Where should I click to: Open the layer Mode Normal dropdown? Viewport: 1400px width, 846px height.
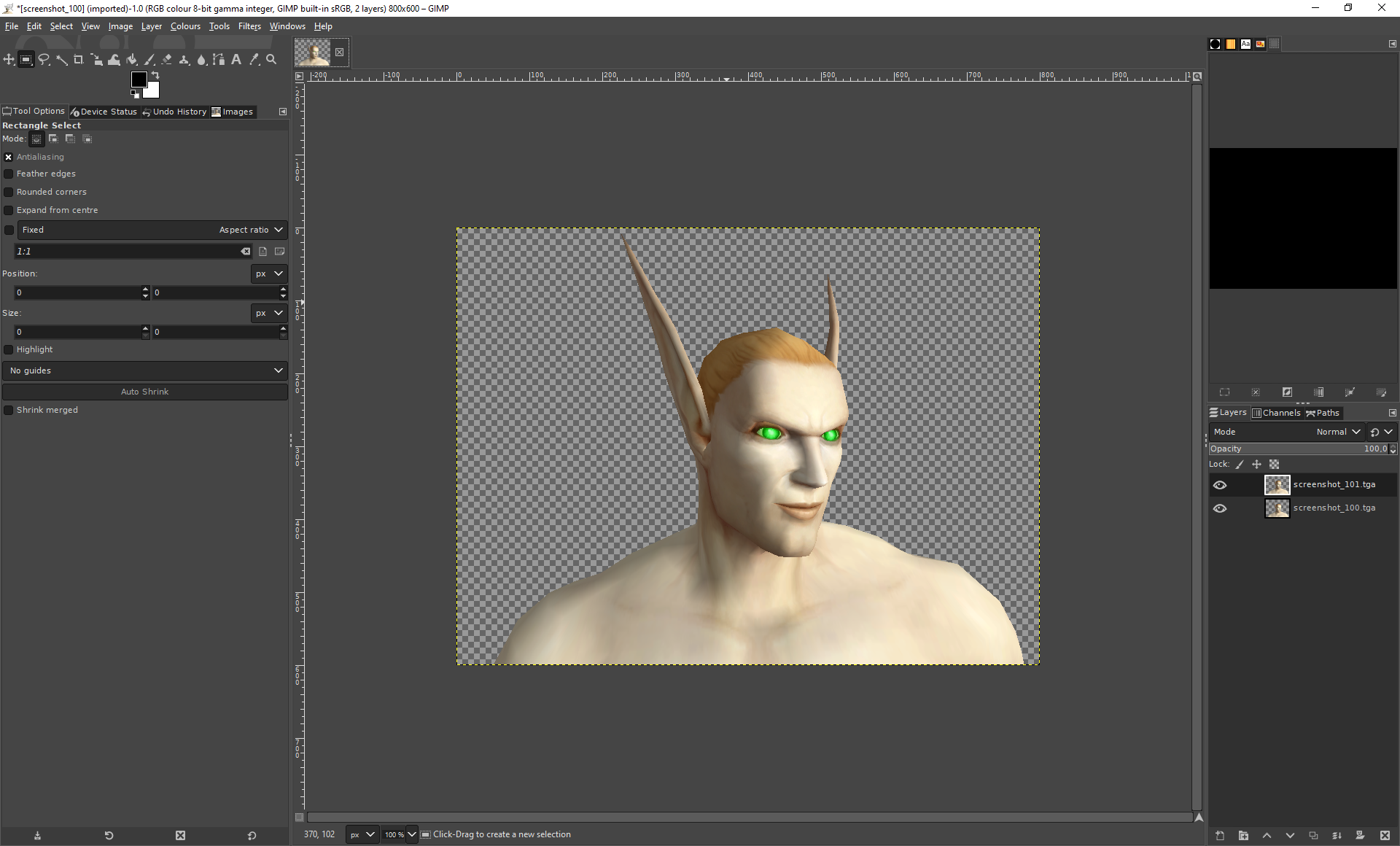coord(1286,432)
